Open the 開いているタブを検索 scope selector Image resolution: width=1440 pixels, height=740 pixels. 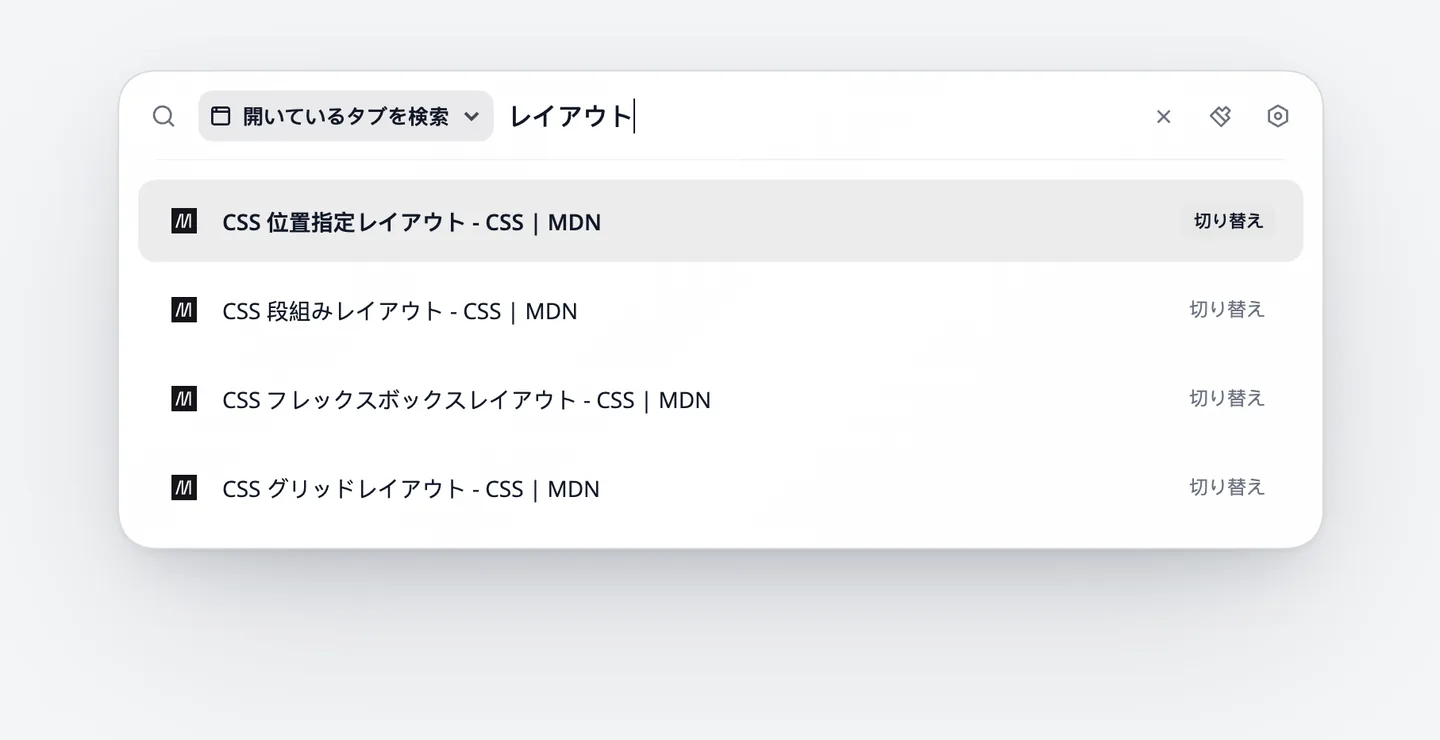[346, 116]
